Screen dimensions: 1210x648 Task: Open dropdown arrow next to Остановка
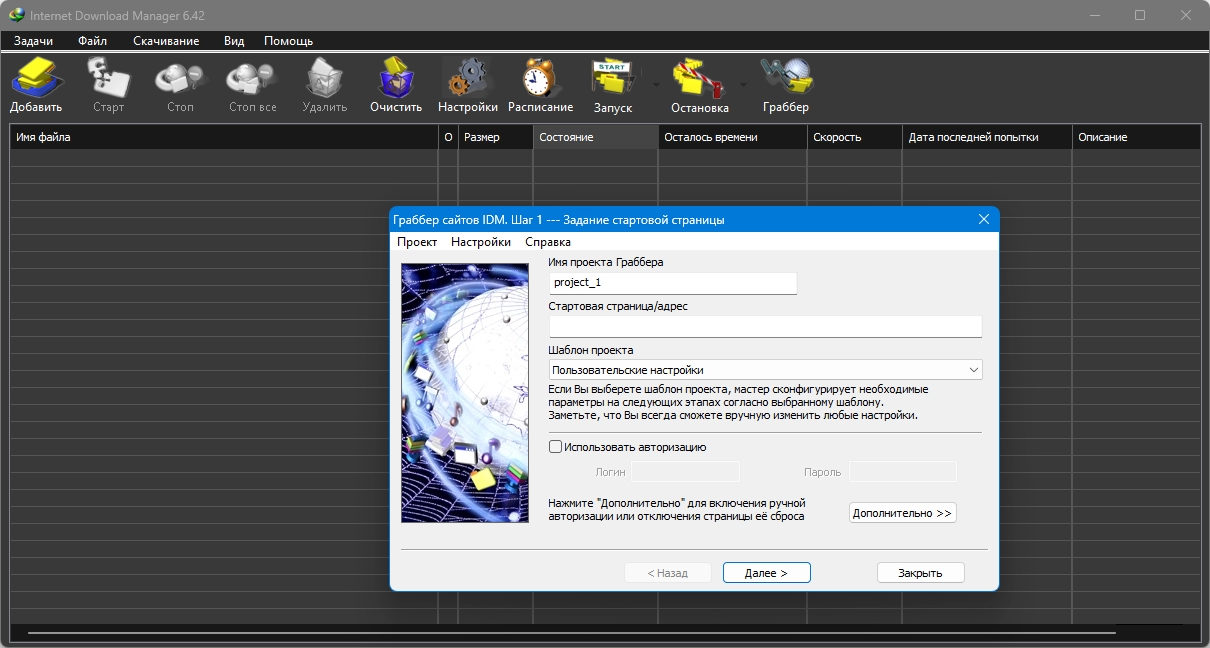(743, 85)
